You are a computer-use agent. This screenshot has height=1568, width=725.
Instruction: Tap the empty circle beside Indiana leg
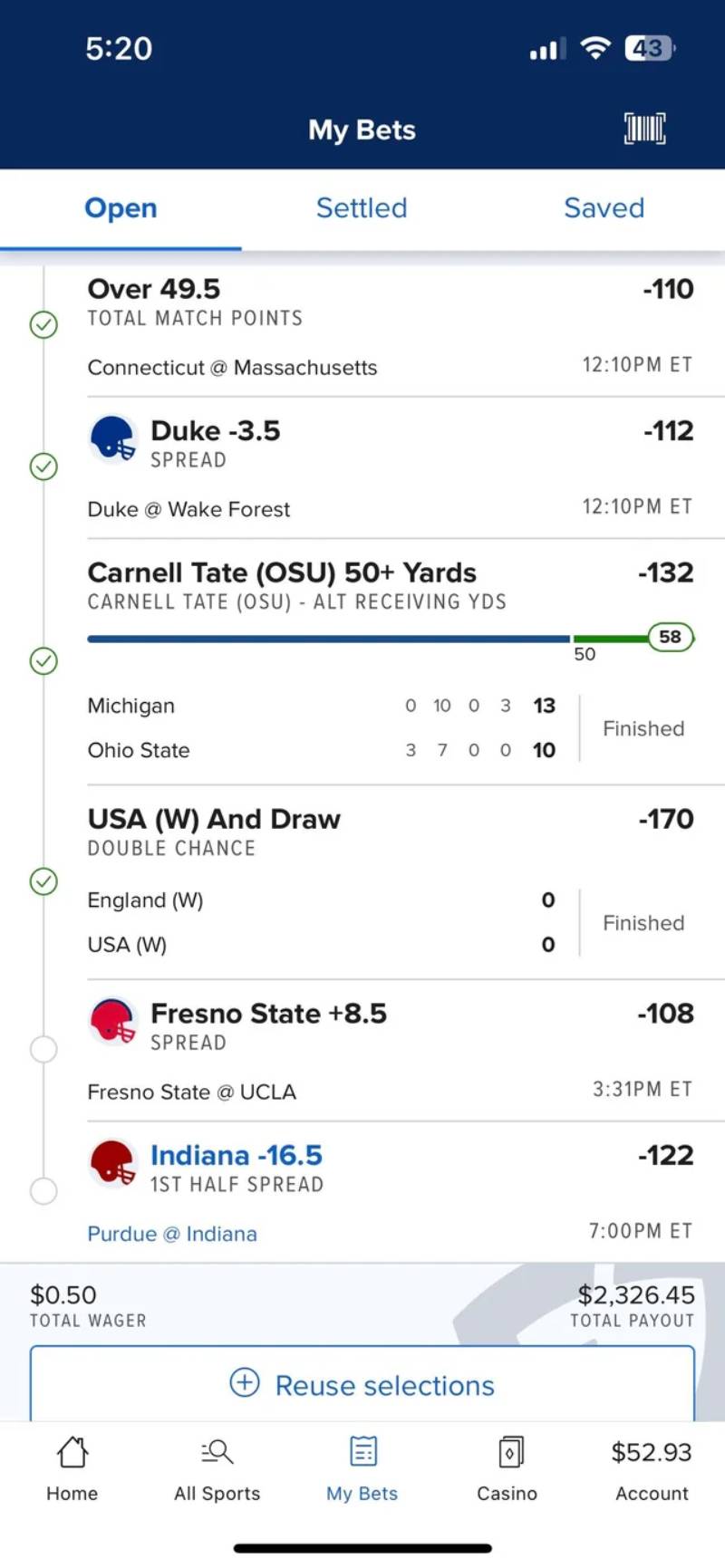[x=43, y=1191]
